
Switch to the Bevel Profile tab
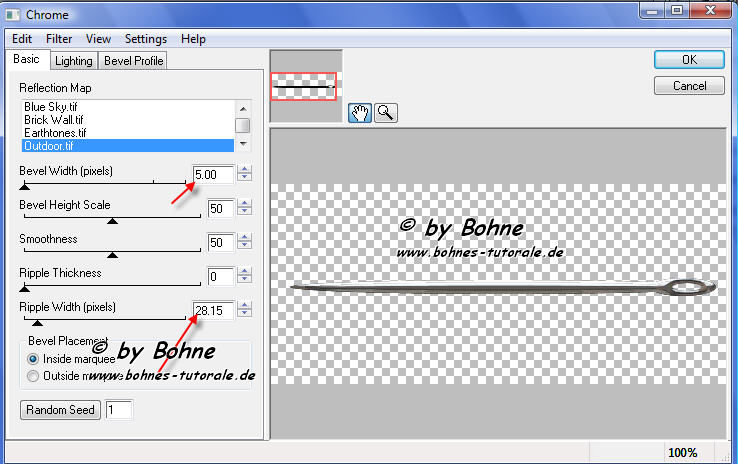pos(134,61)
